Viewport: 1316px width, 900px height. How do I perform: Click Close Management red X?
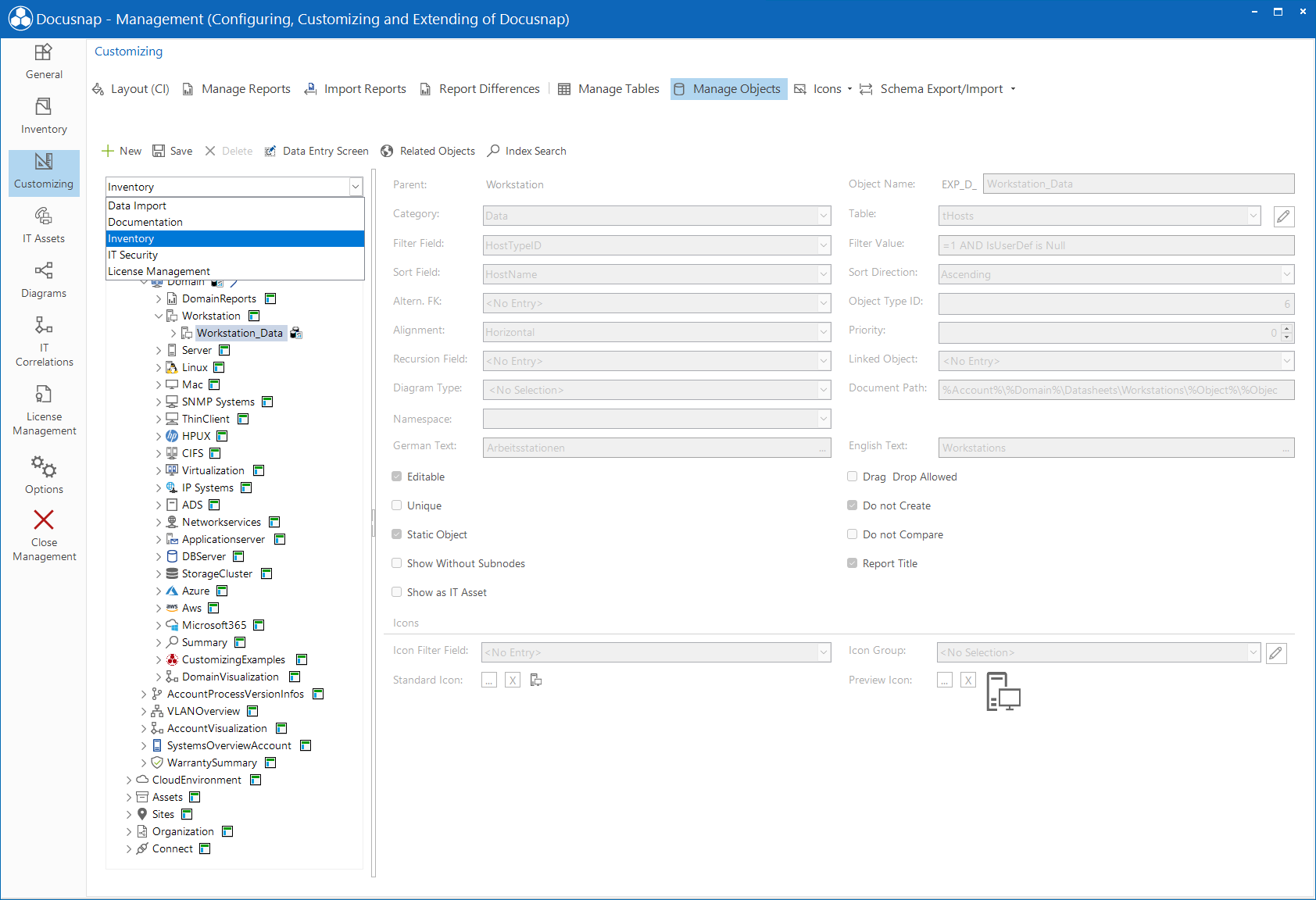click(44, 535)
